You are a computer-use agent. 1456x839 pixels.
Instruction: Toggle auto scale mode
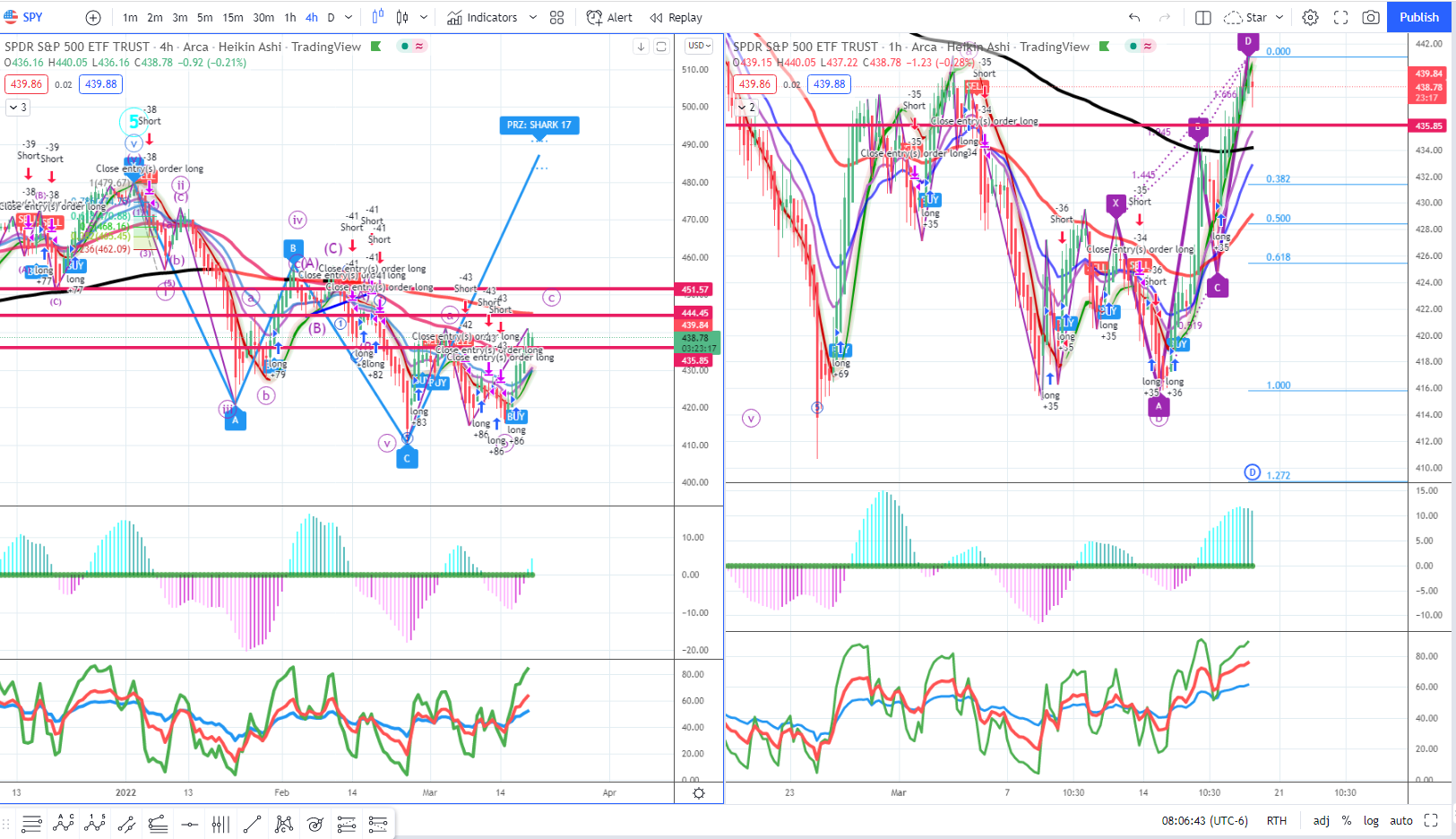[x=1400, y=820]
